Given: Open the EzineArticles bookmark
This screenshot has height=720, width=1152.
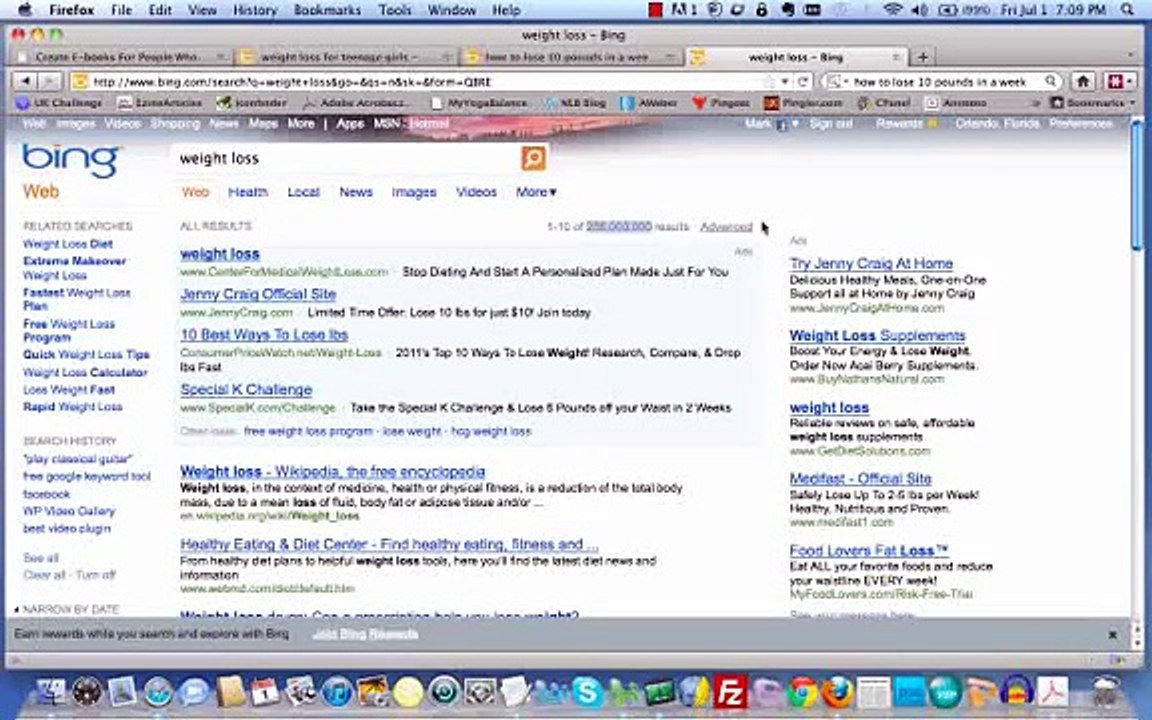Looking at the screenshot, I should coord(159,103).
